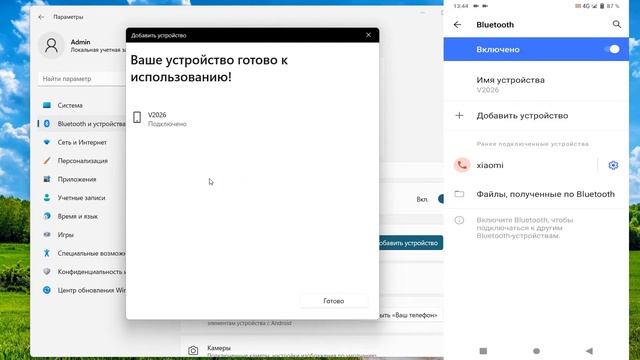This screenshot has width=640, height=360.
Task: Click the plus icon on the phone
Action: tap(459, 116)
